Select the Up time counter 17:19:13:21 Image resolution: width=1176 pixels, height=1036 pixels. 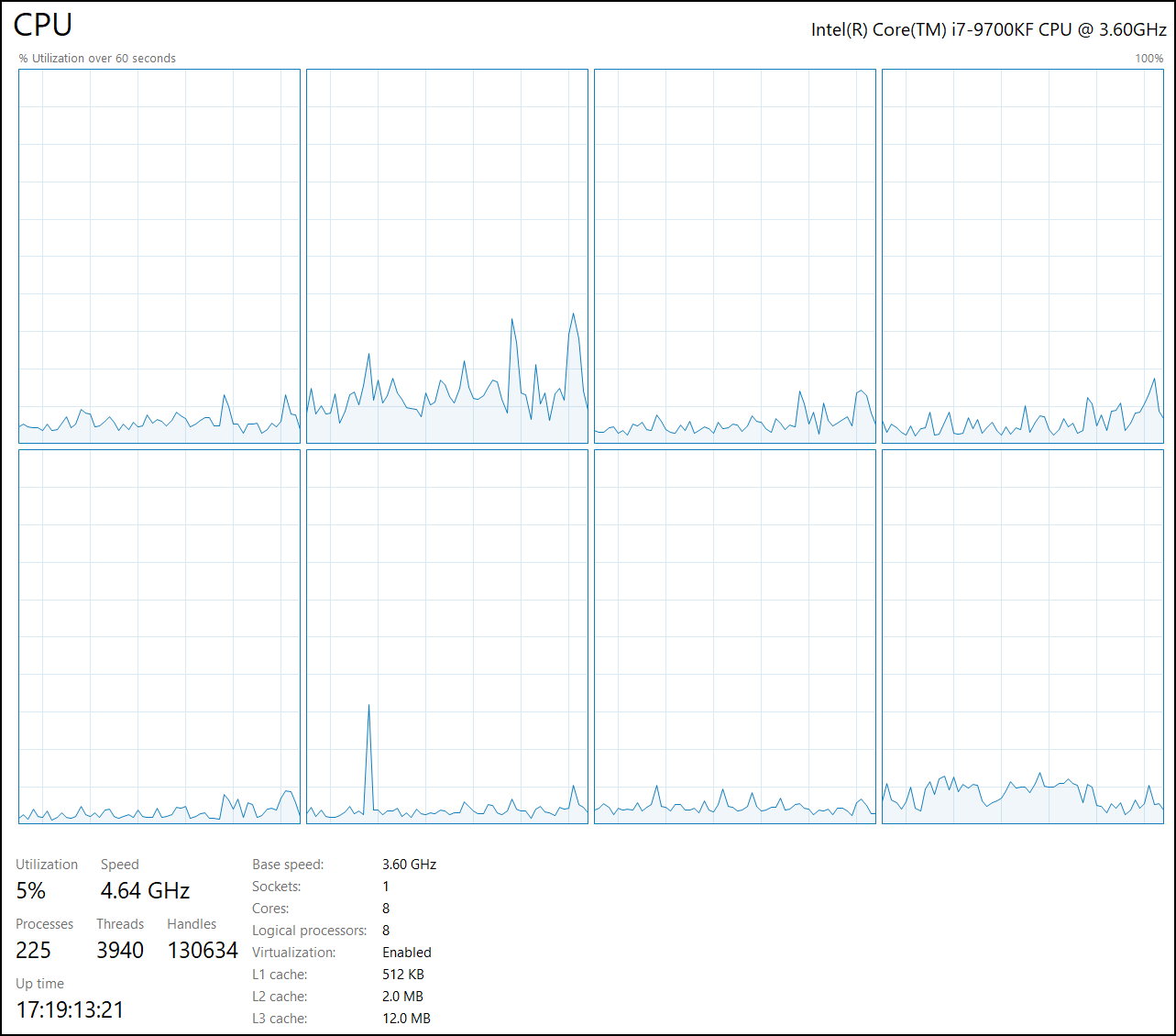click(70, 1009)
